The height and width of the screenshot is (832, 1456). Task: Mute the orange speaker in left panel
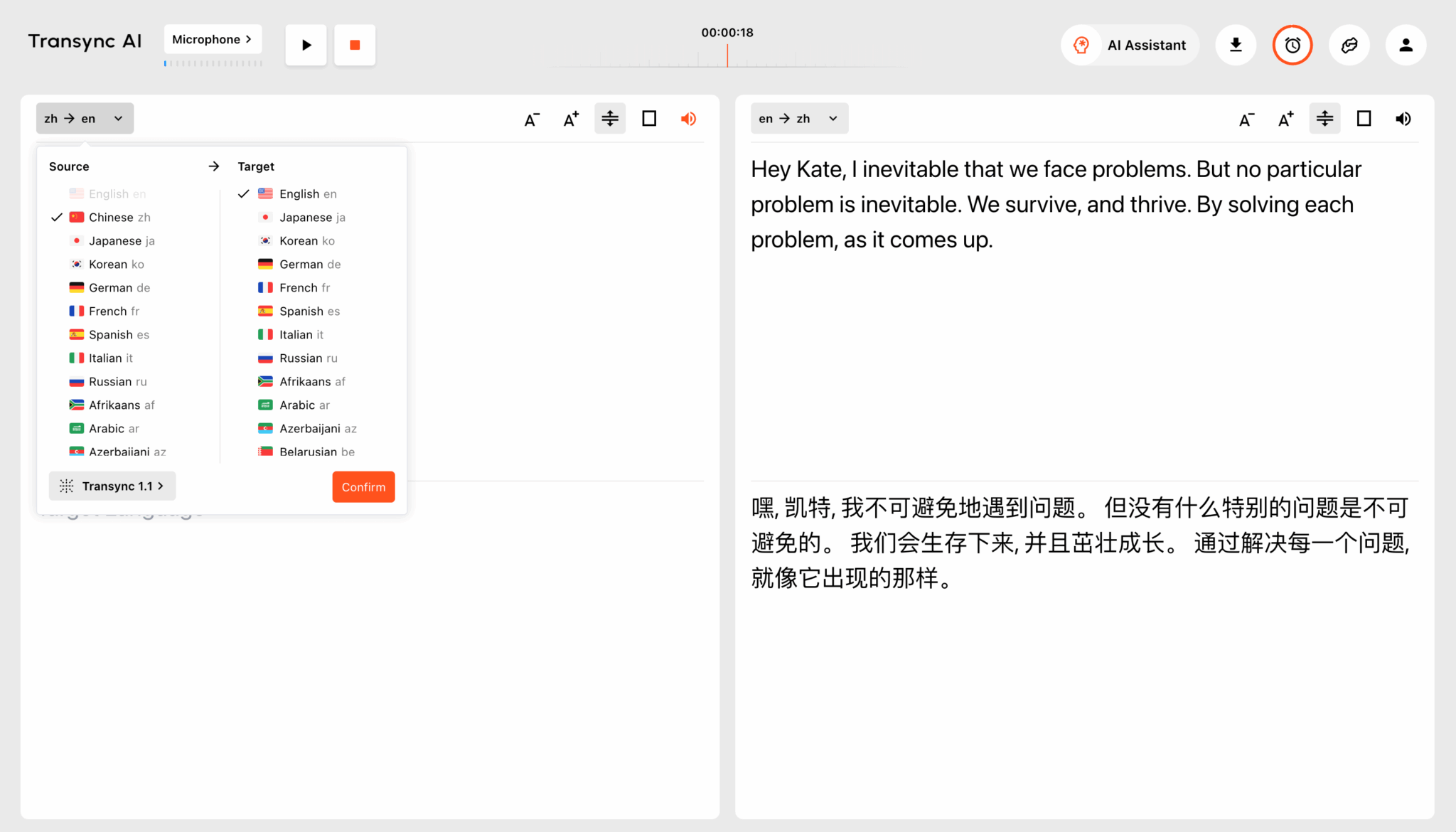click(688, 119)
